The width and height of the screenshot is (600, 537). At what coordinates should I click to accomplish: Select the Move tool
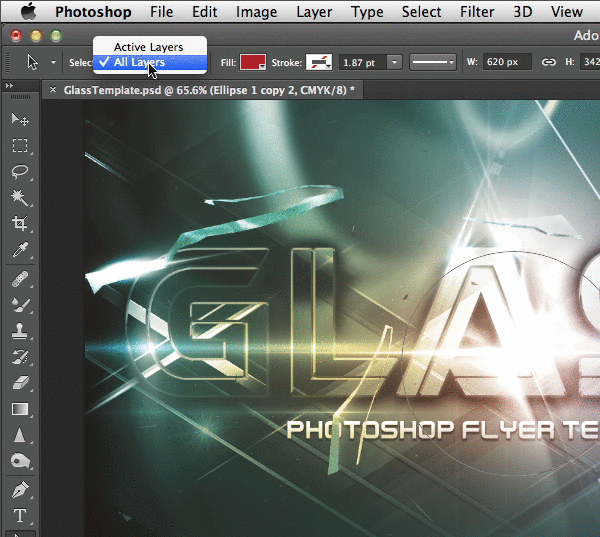point(19,119)
